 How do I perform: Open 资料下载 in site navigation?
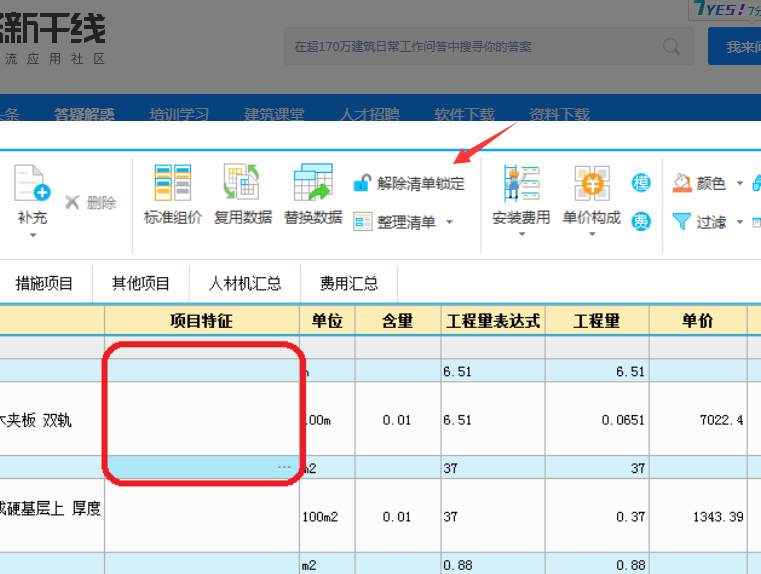559,115
